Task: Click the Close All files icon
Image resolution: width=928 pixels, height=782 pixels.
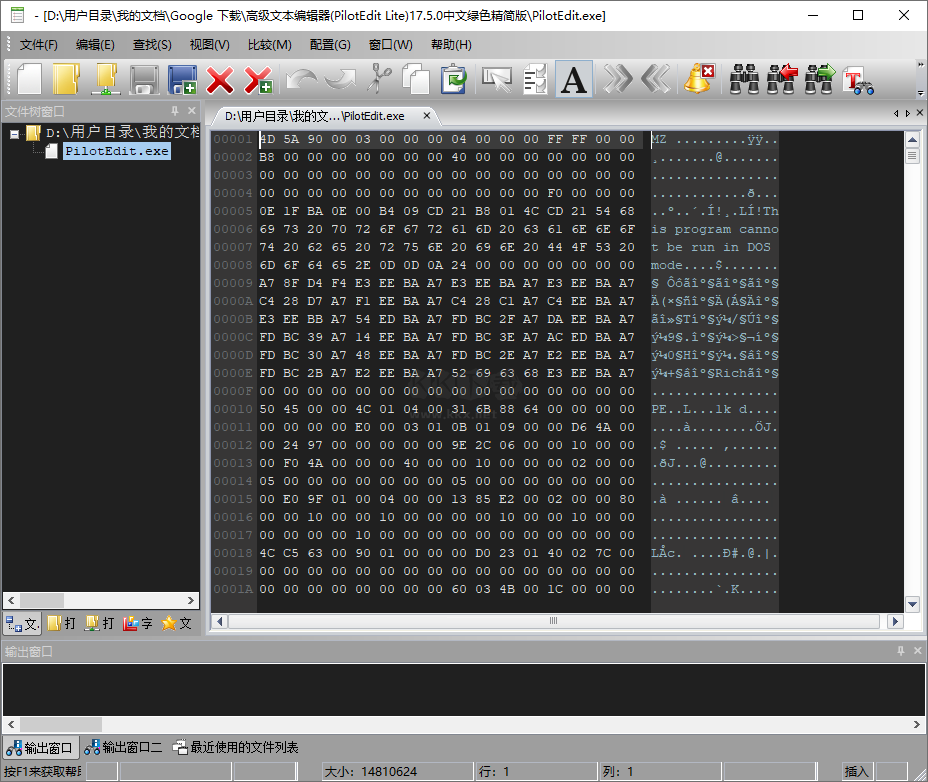Action: click(259, 79)
